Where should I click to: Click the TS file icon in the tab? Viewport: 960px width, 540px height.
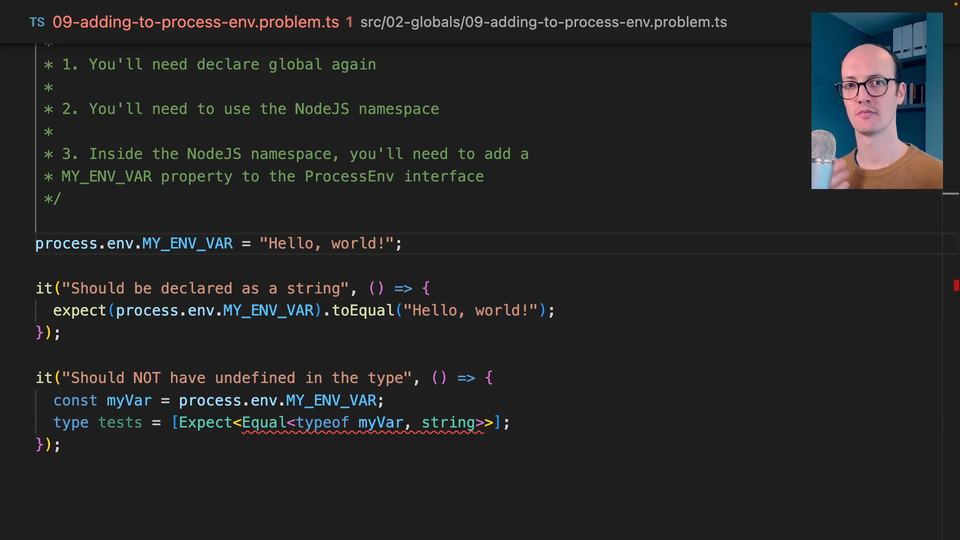click(x=37, y=22)
